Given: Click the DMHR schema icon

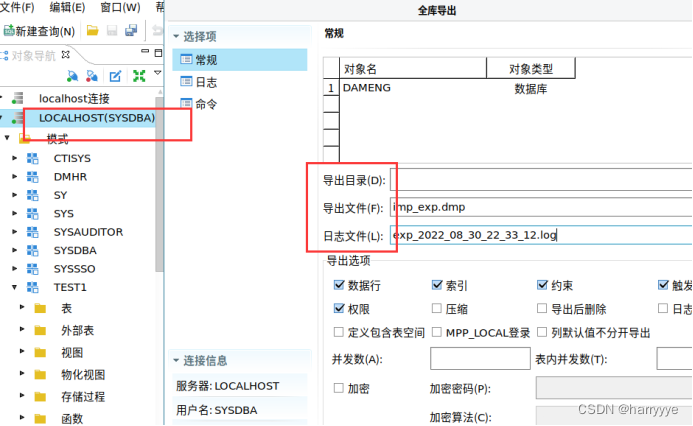Looking at the screenshot, I should click(x=33, y=177).
